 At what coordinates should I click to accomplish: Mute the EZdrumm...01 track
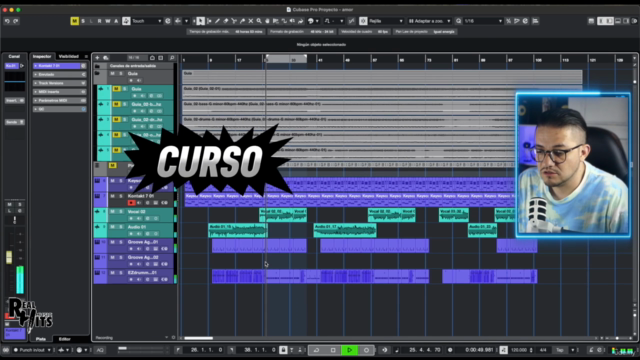[x=112, y=273]
